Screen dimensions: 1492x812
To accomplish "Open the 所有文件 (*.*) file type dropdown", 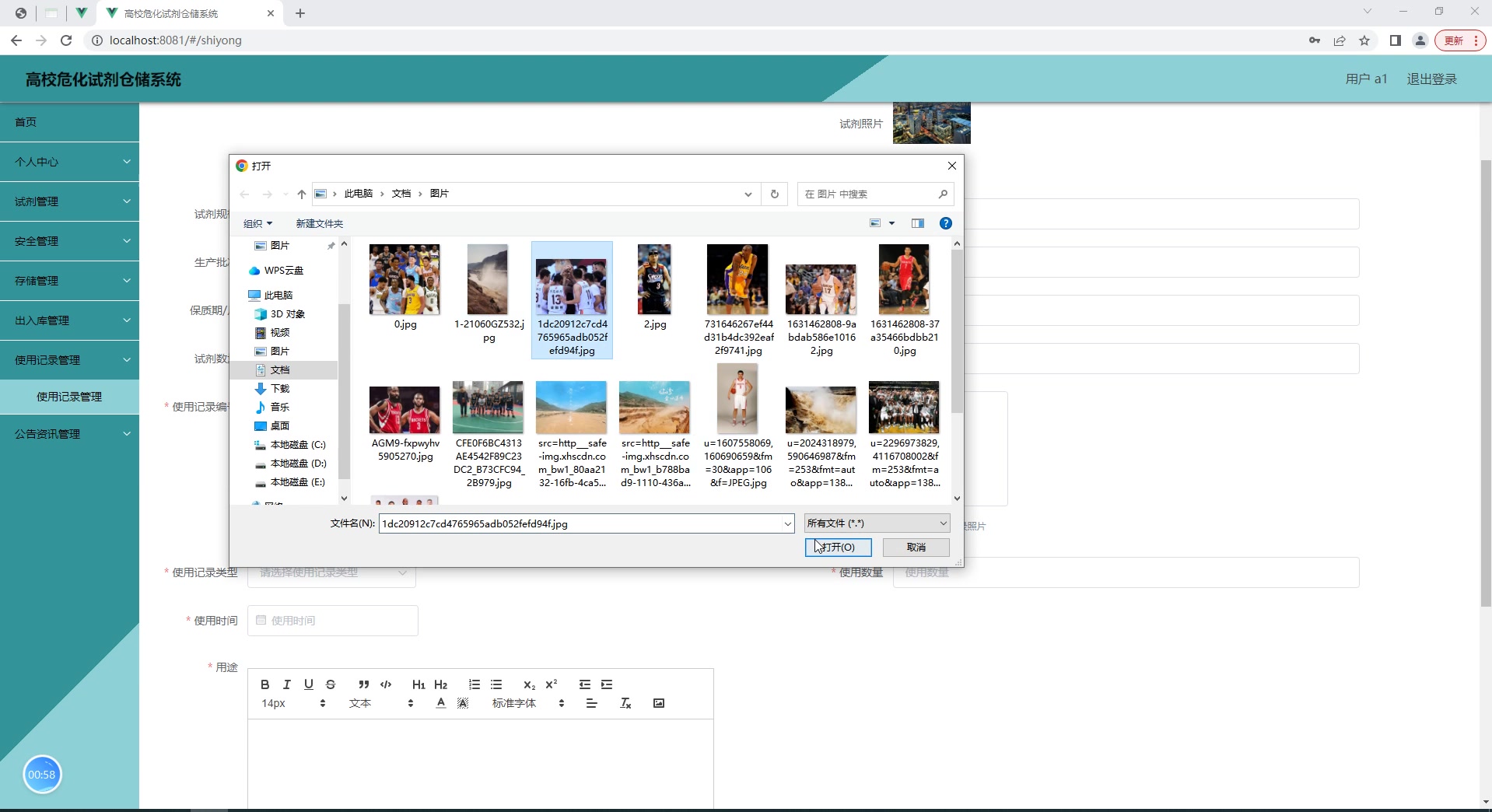I will coord(877,523).
